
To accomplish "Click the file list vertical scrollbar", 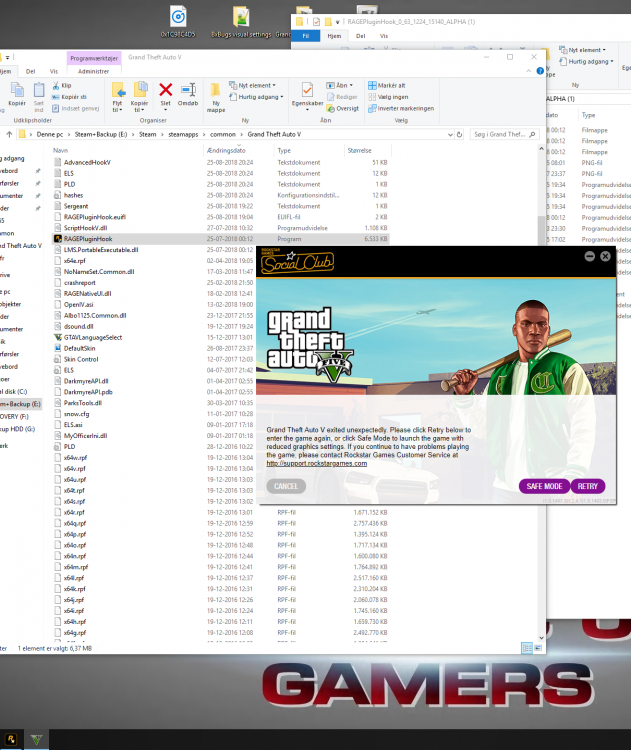I will coord(542,392).
